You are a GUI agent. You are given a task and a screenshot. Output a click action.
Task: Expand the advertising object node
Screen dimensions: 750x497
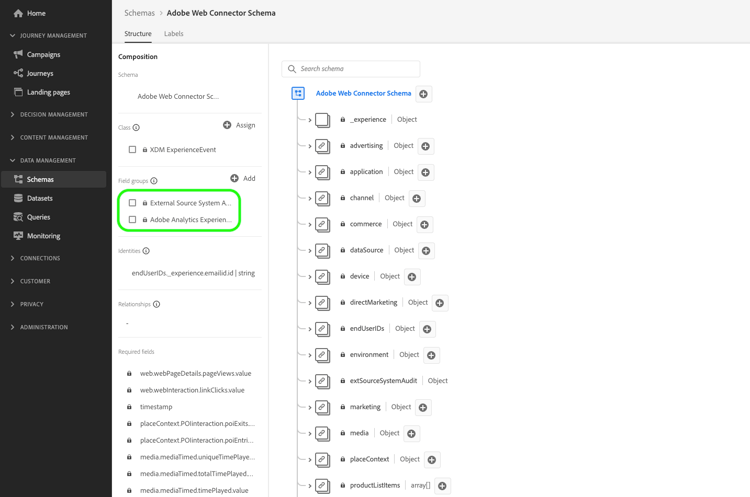pos(309,146)
